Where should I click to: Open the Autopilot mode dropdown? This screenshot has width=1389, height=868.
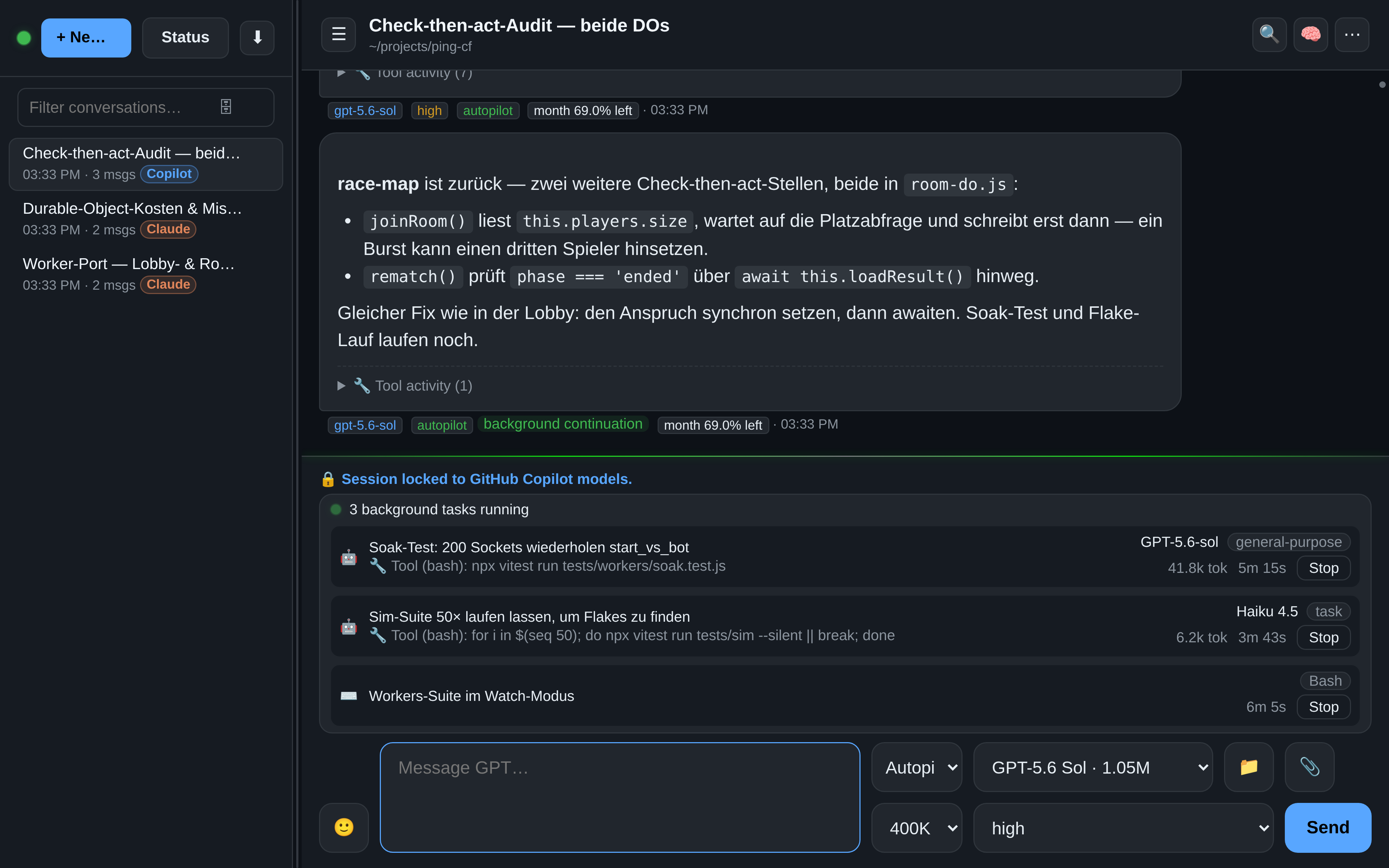pyautogui.click(x=917, y=767)
